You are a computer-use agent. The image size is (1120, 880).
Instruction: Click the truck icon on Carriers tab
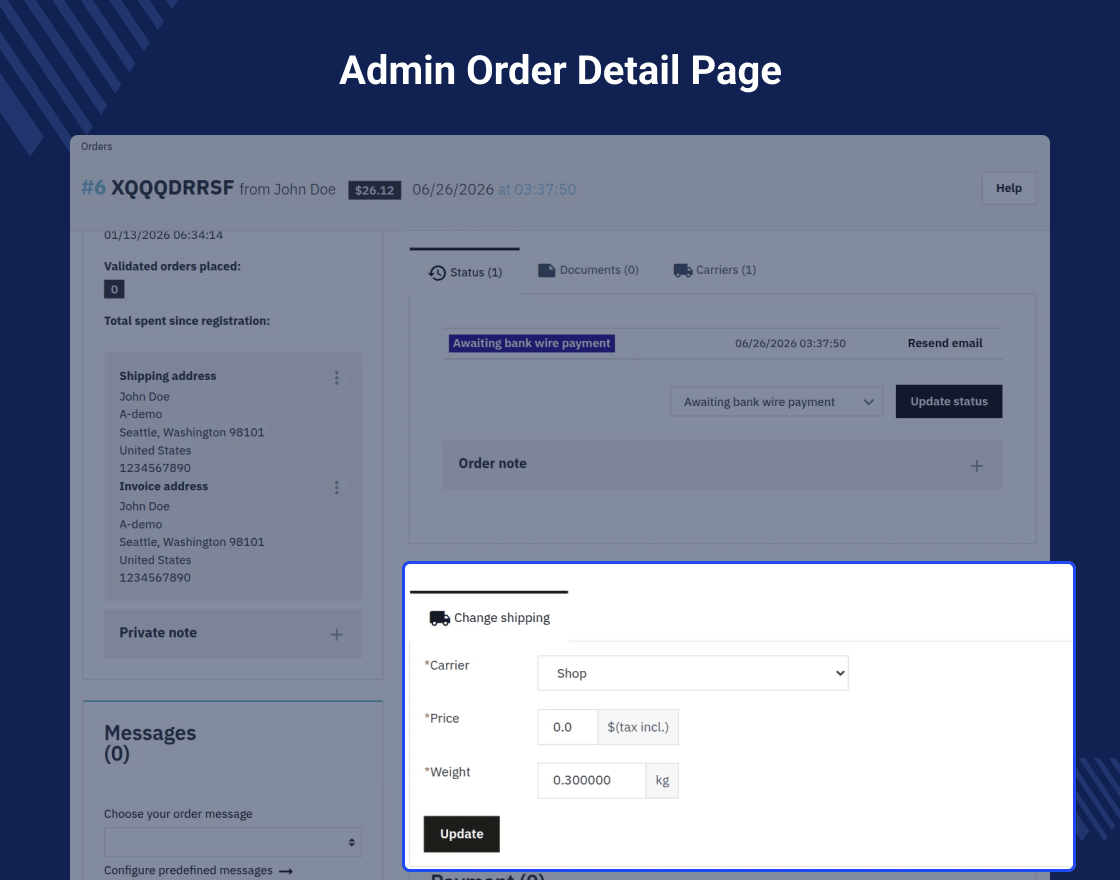point(683,270)
